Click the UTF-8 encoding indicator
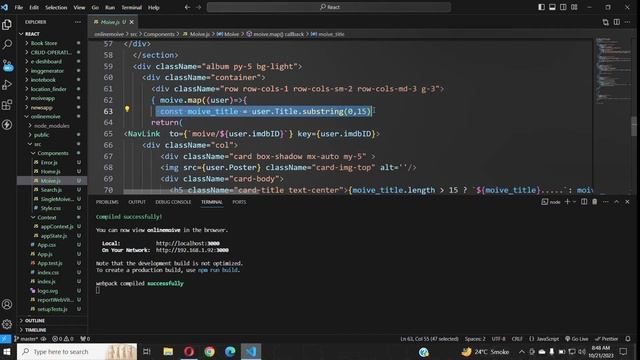640x360 pixels. pyautogui.click(x=498, y=339)
